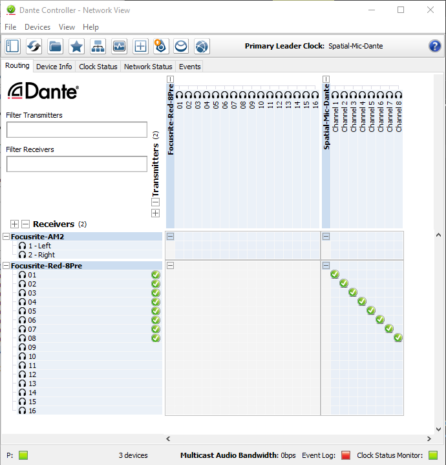Collapse the Focusrite-Red-8Pre receiver tree
The image size is (446, 465).
6,266
